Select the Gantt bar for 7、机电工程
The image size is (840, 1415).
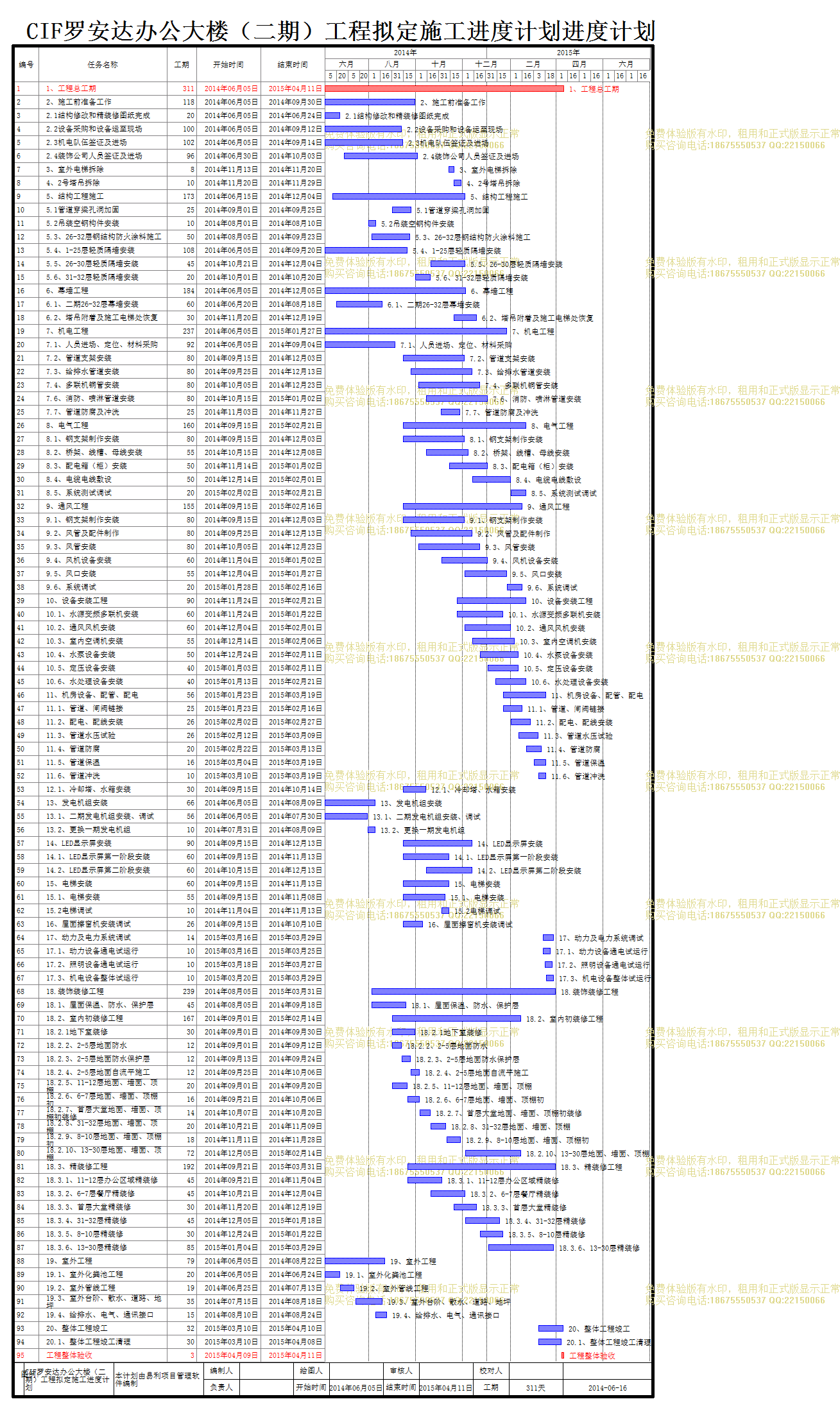click(x=416, y=331)
